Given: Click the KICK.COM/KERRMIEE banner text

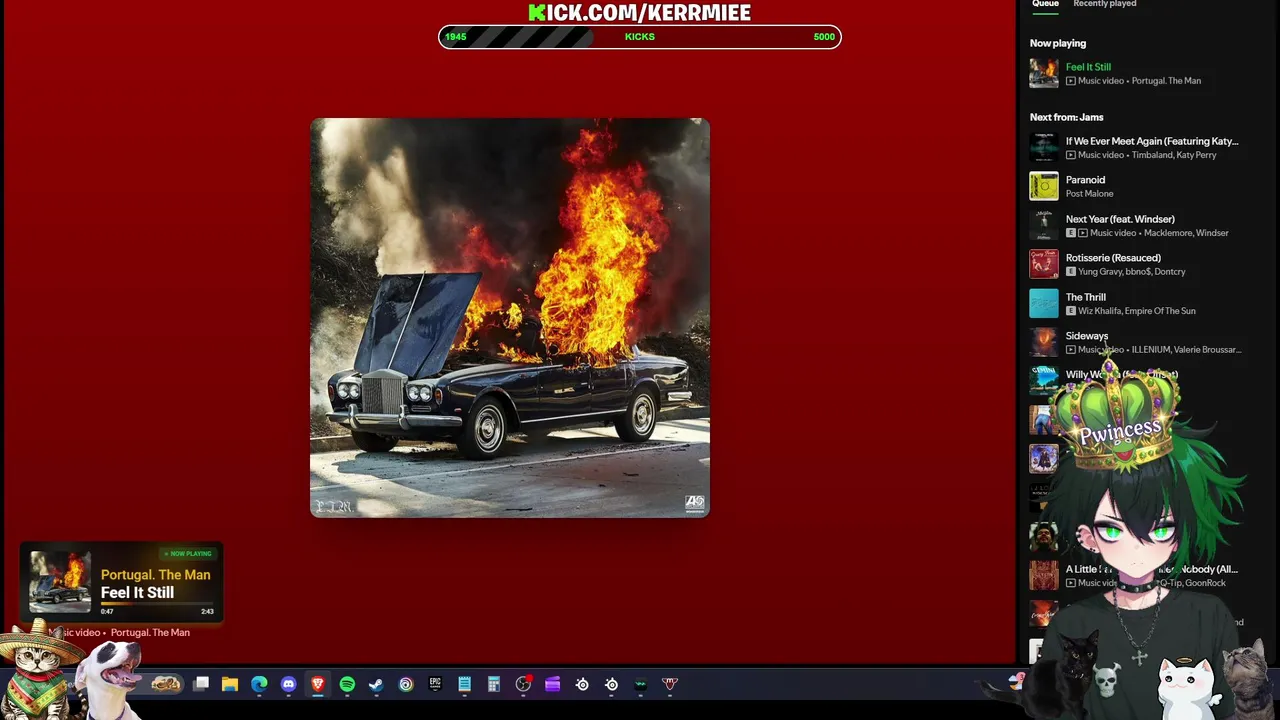Looking at the screenshot, I should [x=640, y=12].
